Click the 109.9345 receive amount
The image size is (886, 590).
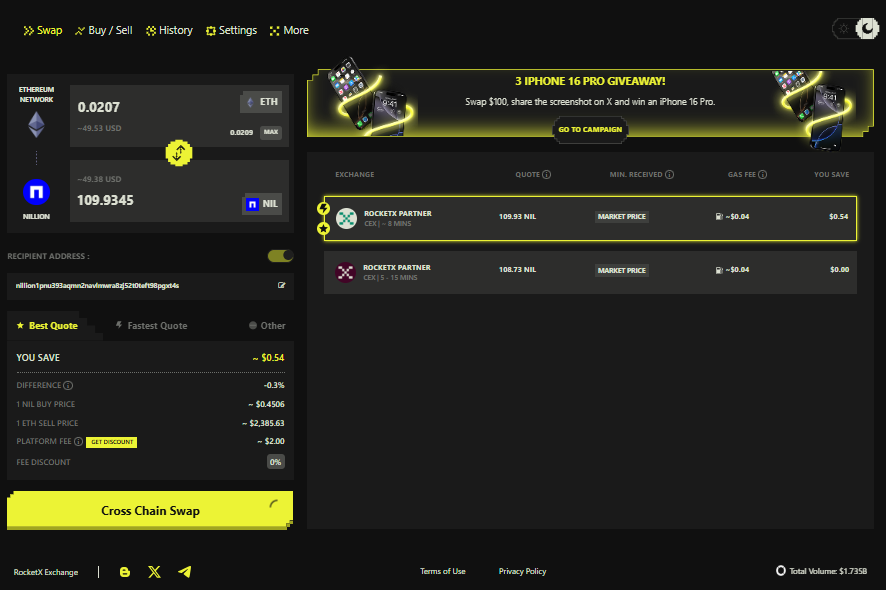click(105, 201)
